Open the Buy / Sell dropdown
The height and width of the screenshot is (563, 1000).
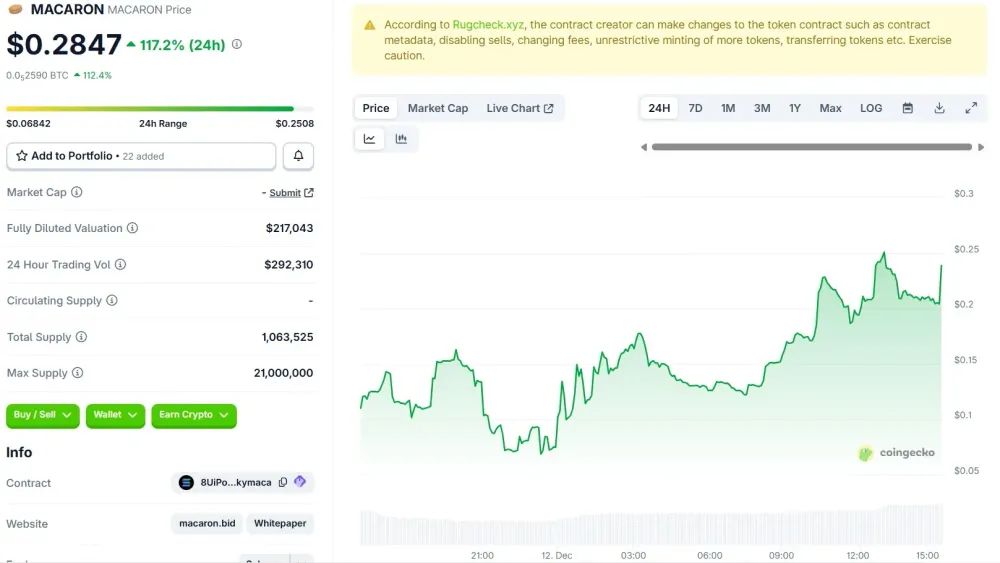[43, 415]
